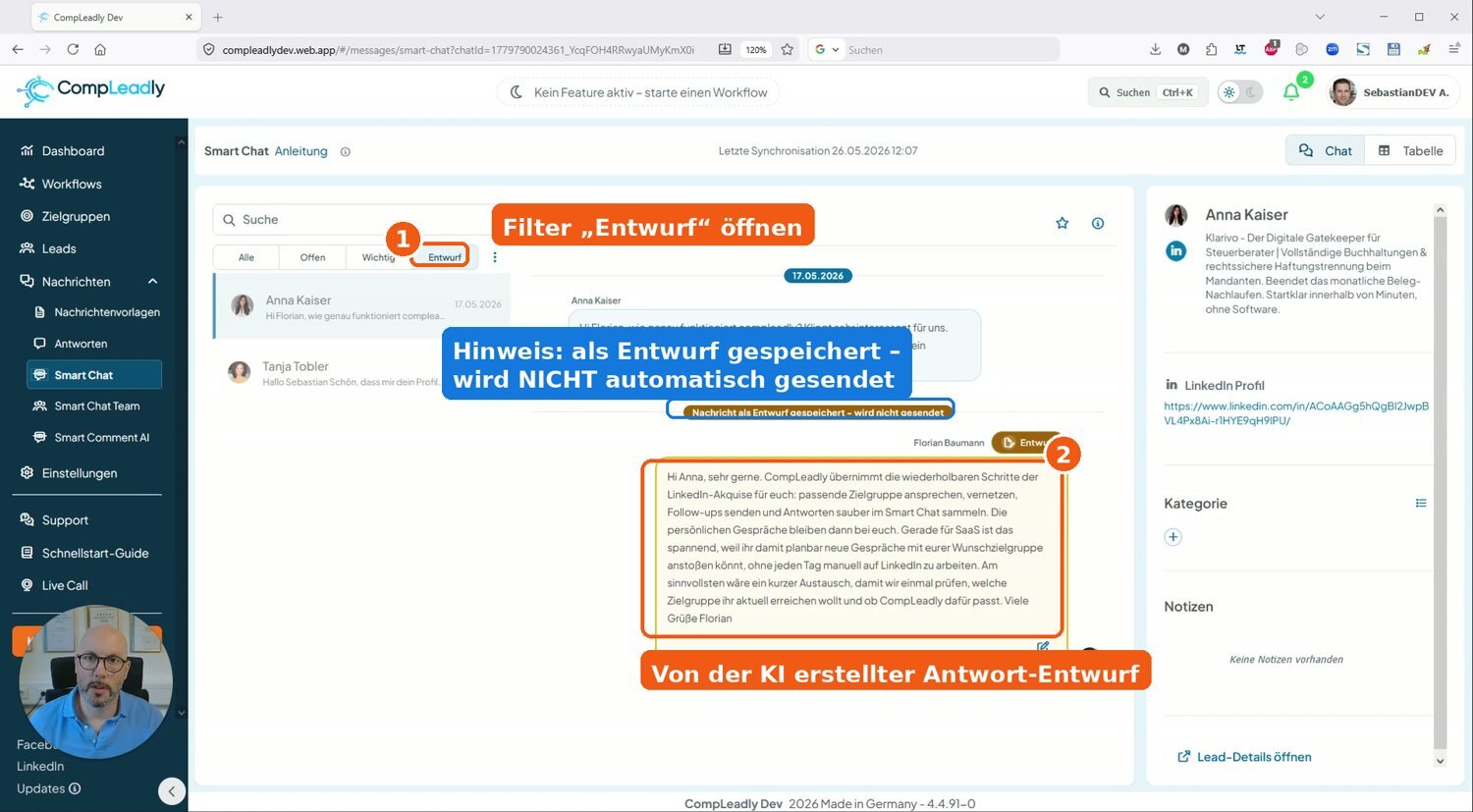1473x812 pixels.
Task: Reload the page in the browser
Action: (x=73, y=49)
